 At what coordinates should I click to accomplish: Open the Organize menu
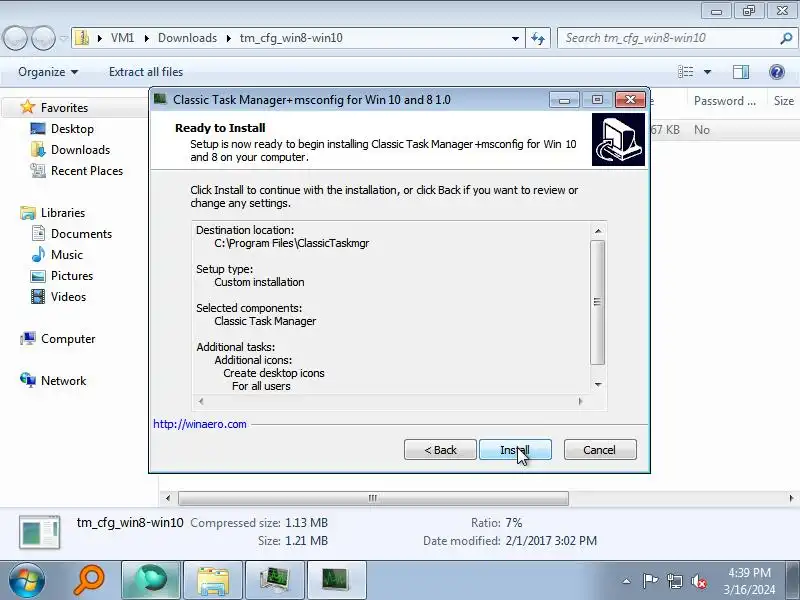[x=48, y=72]
